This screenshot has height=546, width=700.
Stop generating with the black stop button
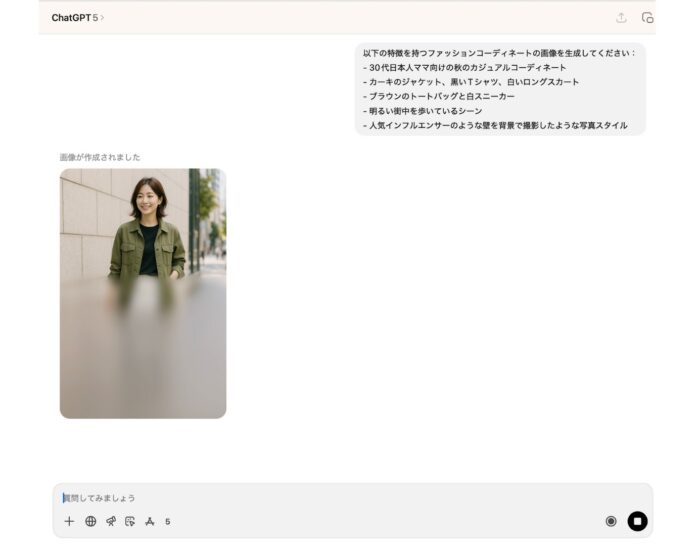pyautogui.click(x=637, y=521)
